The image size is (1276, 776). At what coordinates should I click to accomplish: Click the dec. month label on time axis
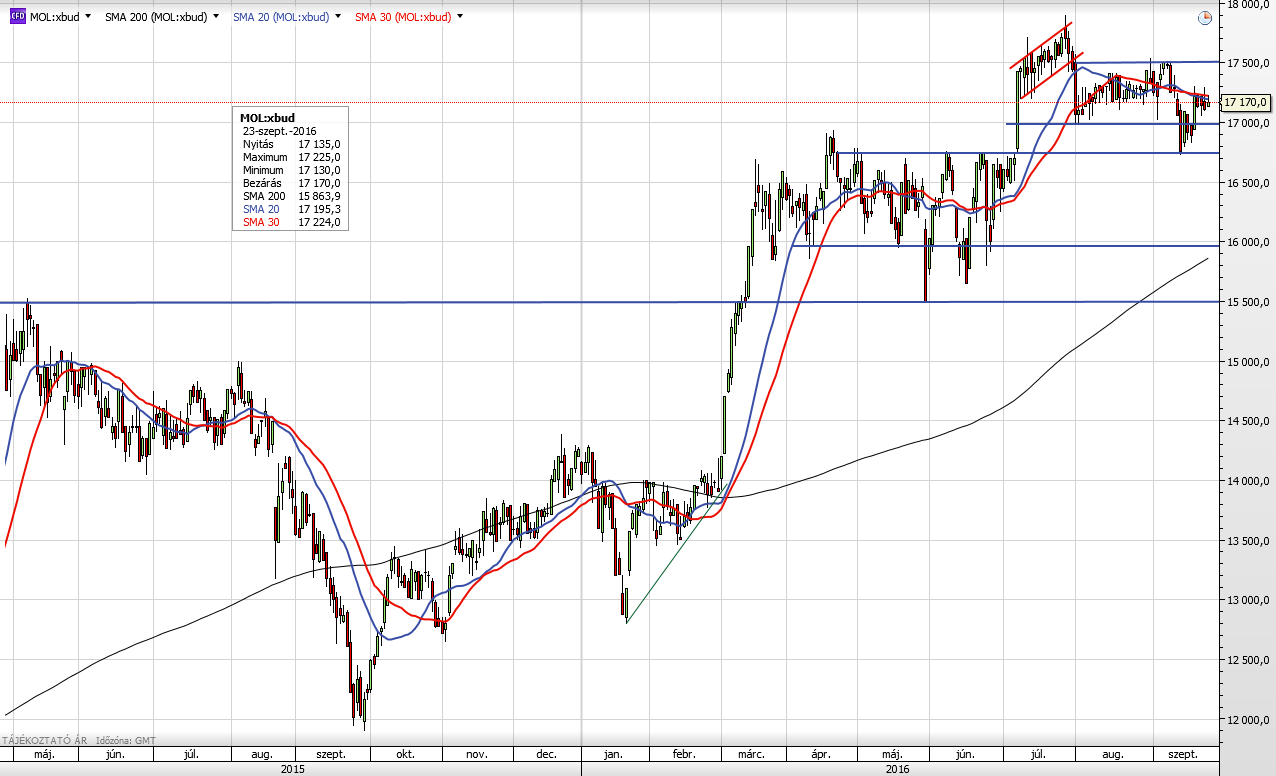click(x=546, y=755)
